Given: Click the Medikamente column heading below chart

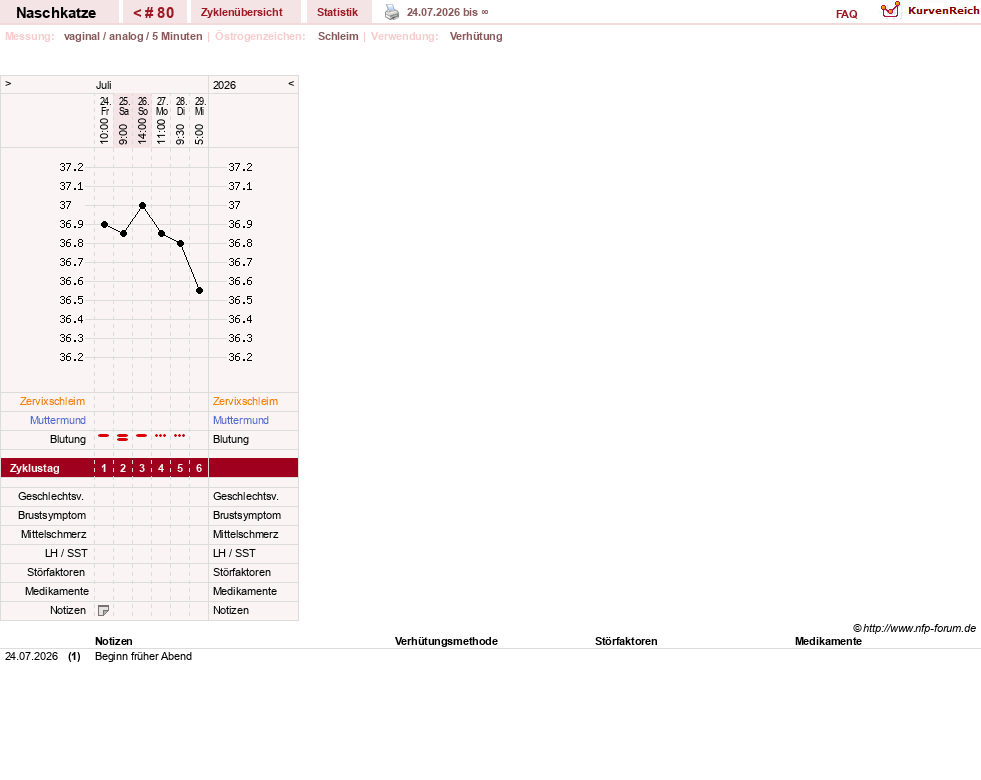Looking at the screenshot, I should coord(828,641).
